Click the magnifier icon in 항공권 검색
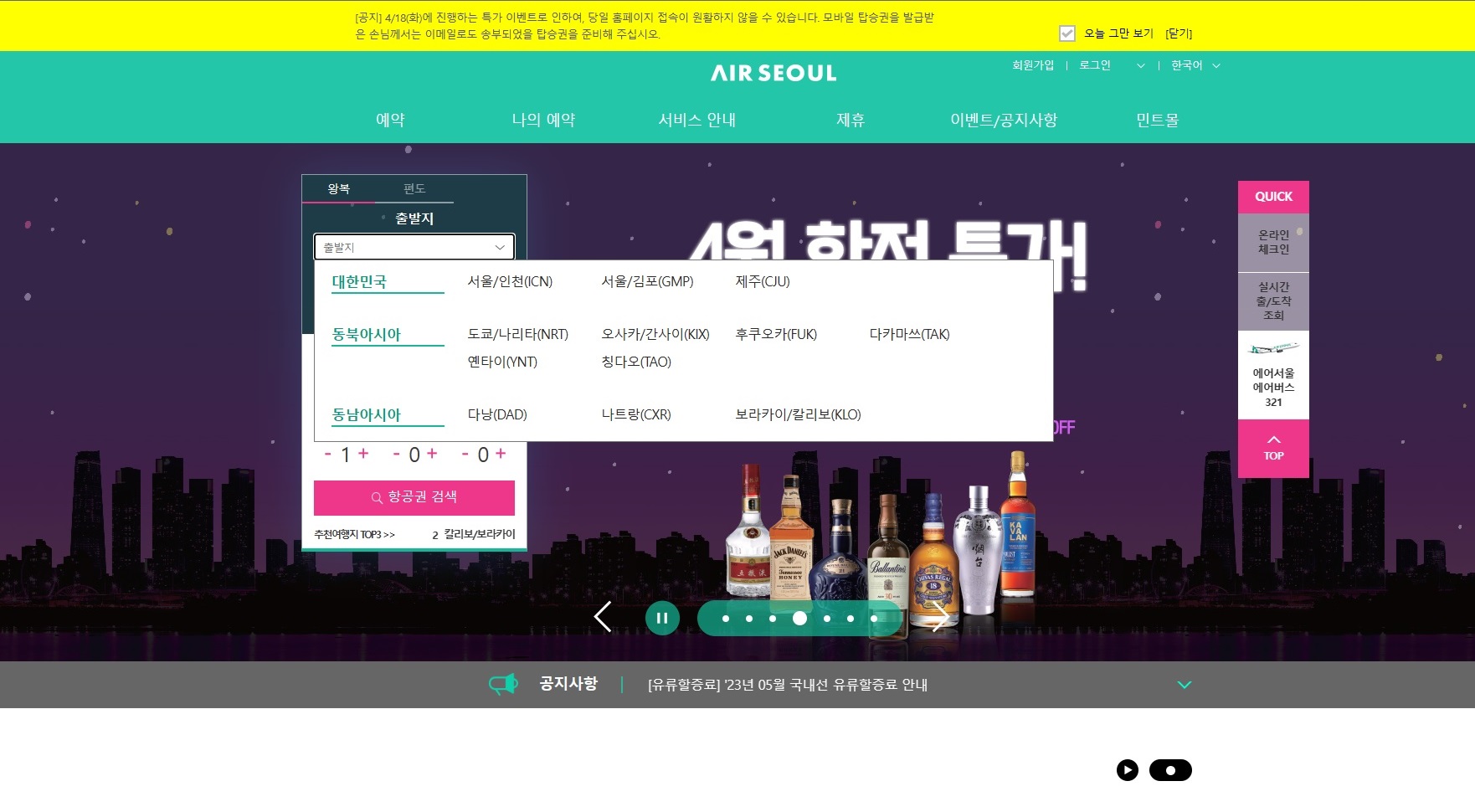This screenshot has width=1475, height=812. tap(377, 497)
